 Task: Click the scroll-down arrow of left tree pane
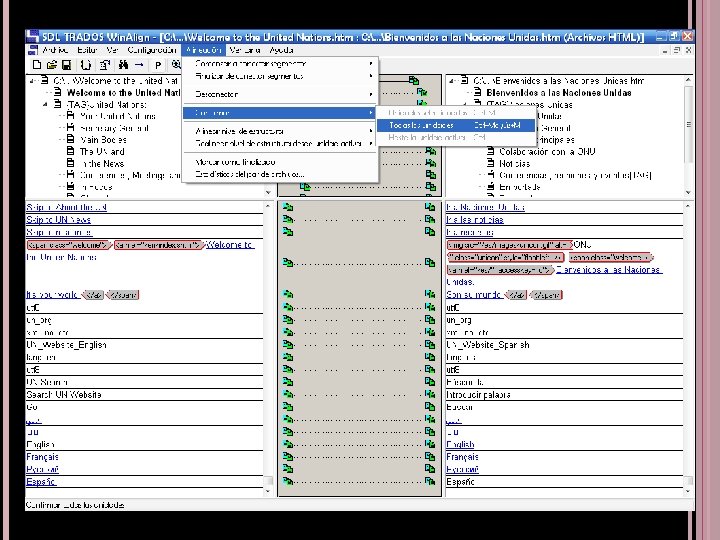pyautogui.click(x=268, y=192)
